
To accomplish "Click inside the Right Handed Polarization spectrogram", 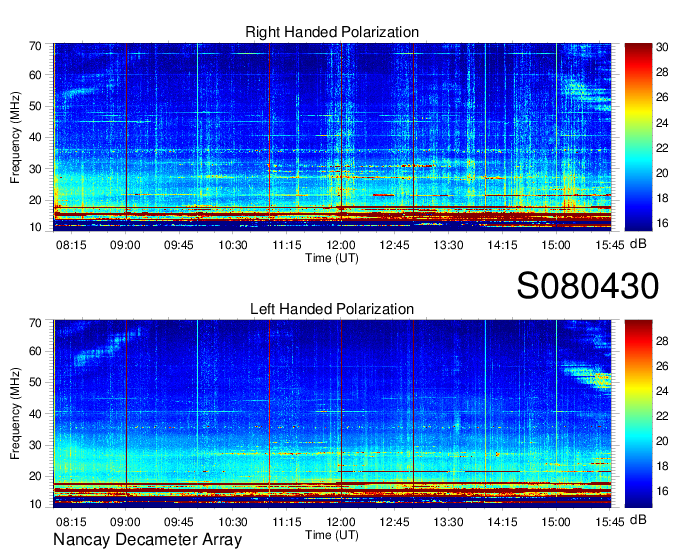I will [x=332, y=137].
